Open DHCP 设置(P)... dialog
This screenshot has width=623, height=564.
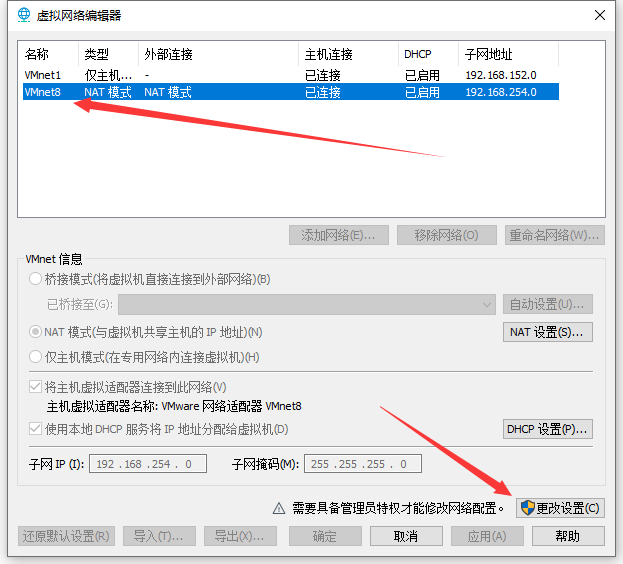[x=548, y=429]
